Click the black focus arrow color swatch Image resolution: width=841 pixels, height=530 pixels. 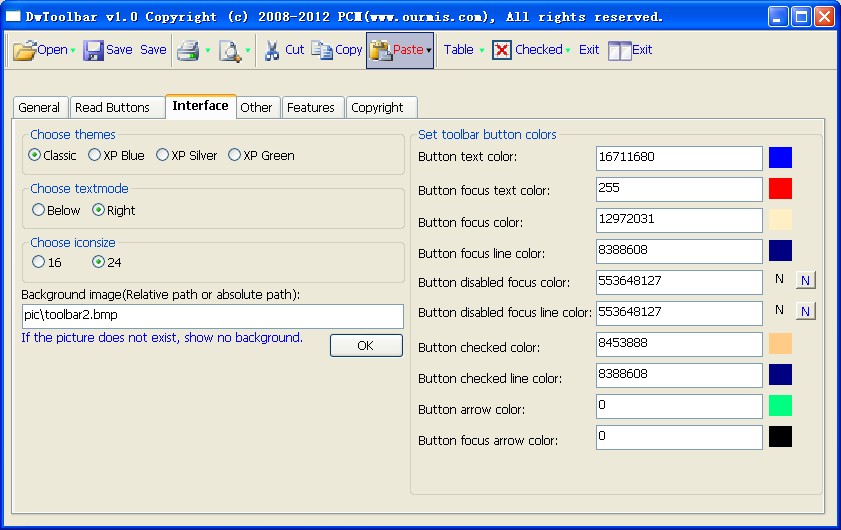coord(780,437)
